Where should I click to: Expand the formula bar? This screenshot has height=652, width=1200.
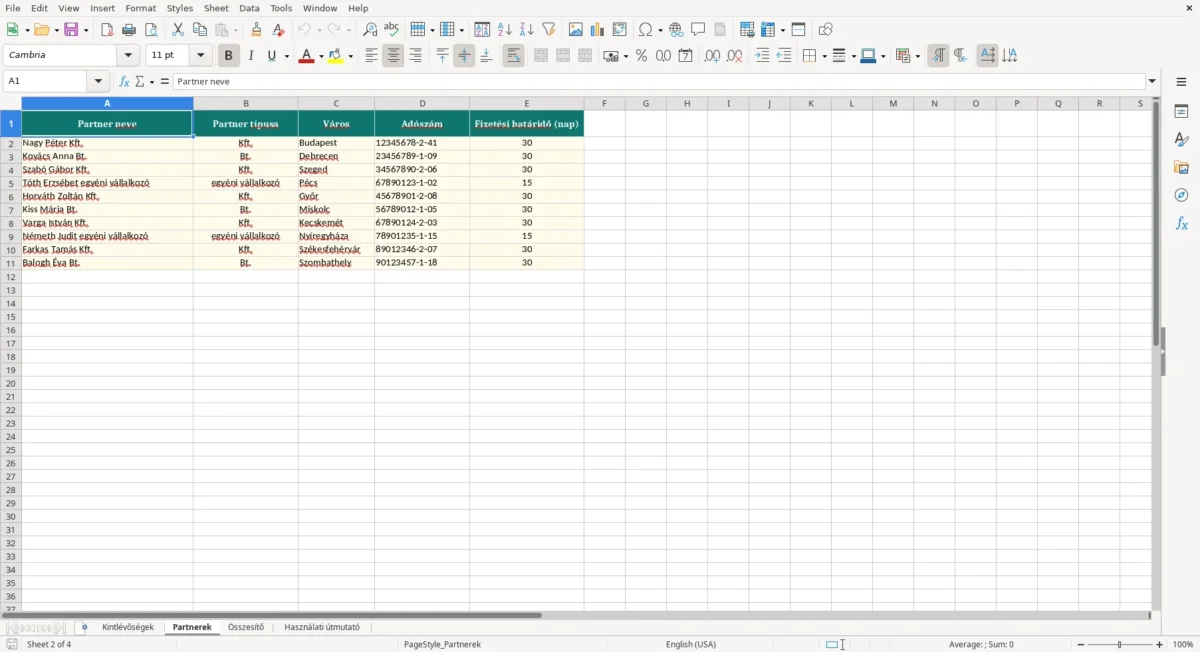[1153, 82]
